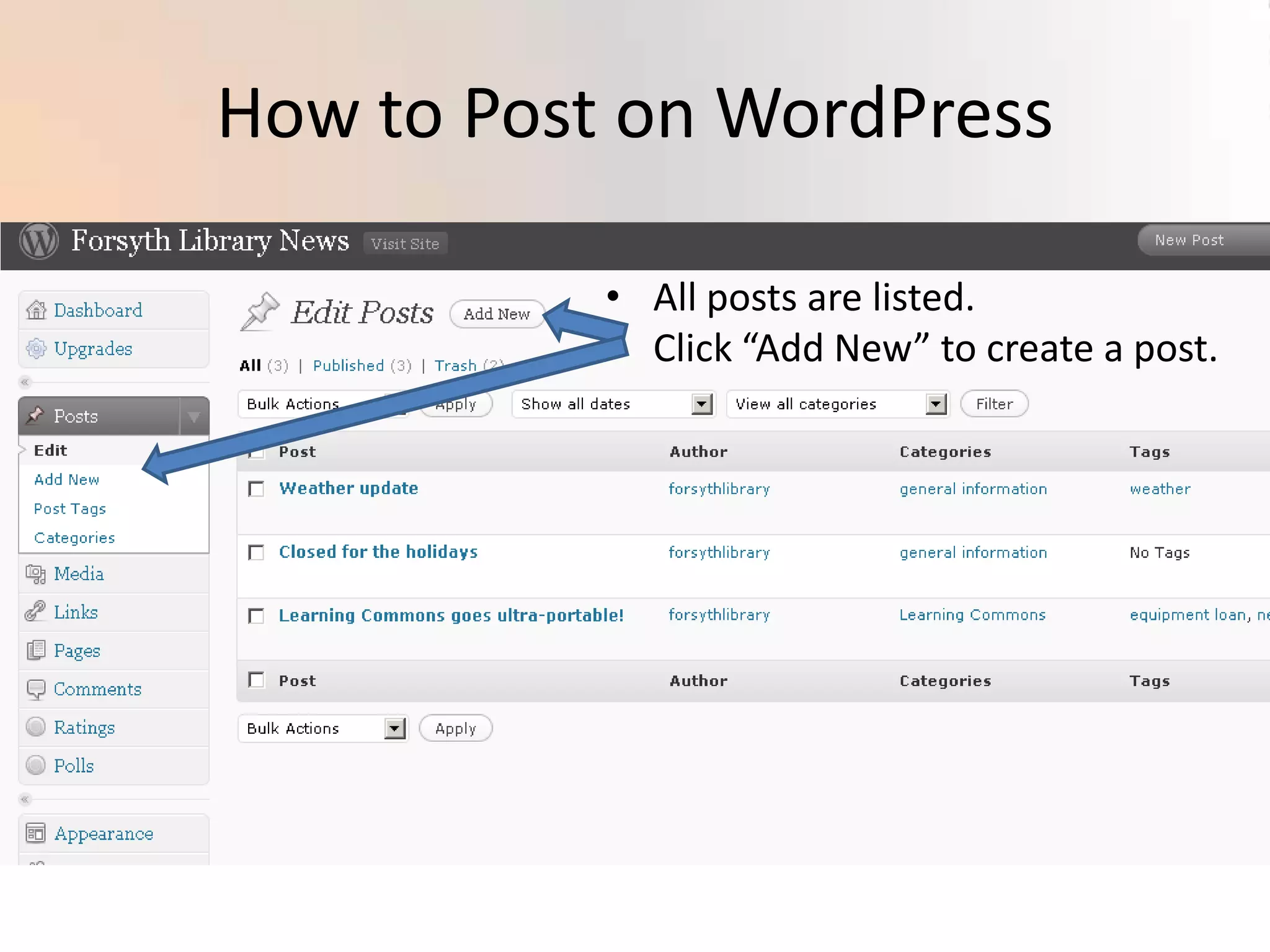Check the Weather update post checkbox

coord(256,489)
